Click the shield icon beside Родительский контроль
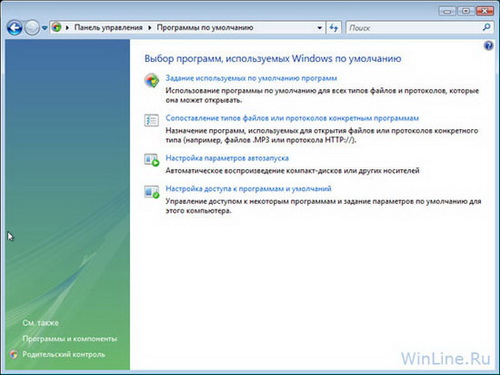 tap(14, 354)
